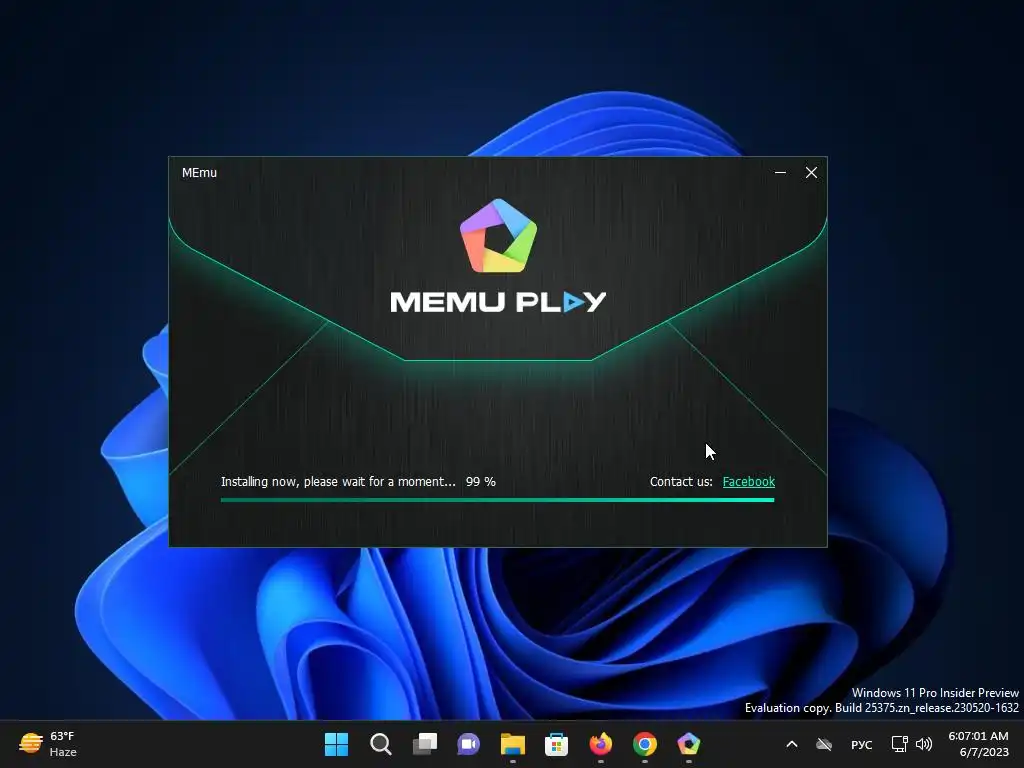Click the MEMU PLAY wordmark
This screenshot has height=768, width=1024.
coord(498,302)
